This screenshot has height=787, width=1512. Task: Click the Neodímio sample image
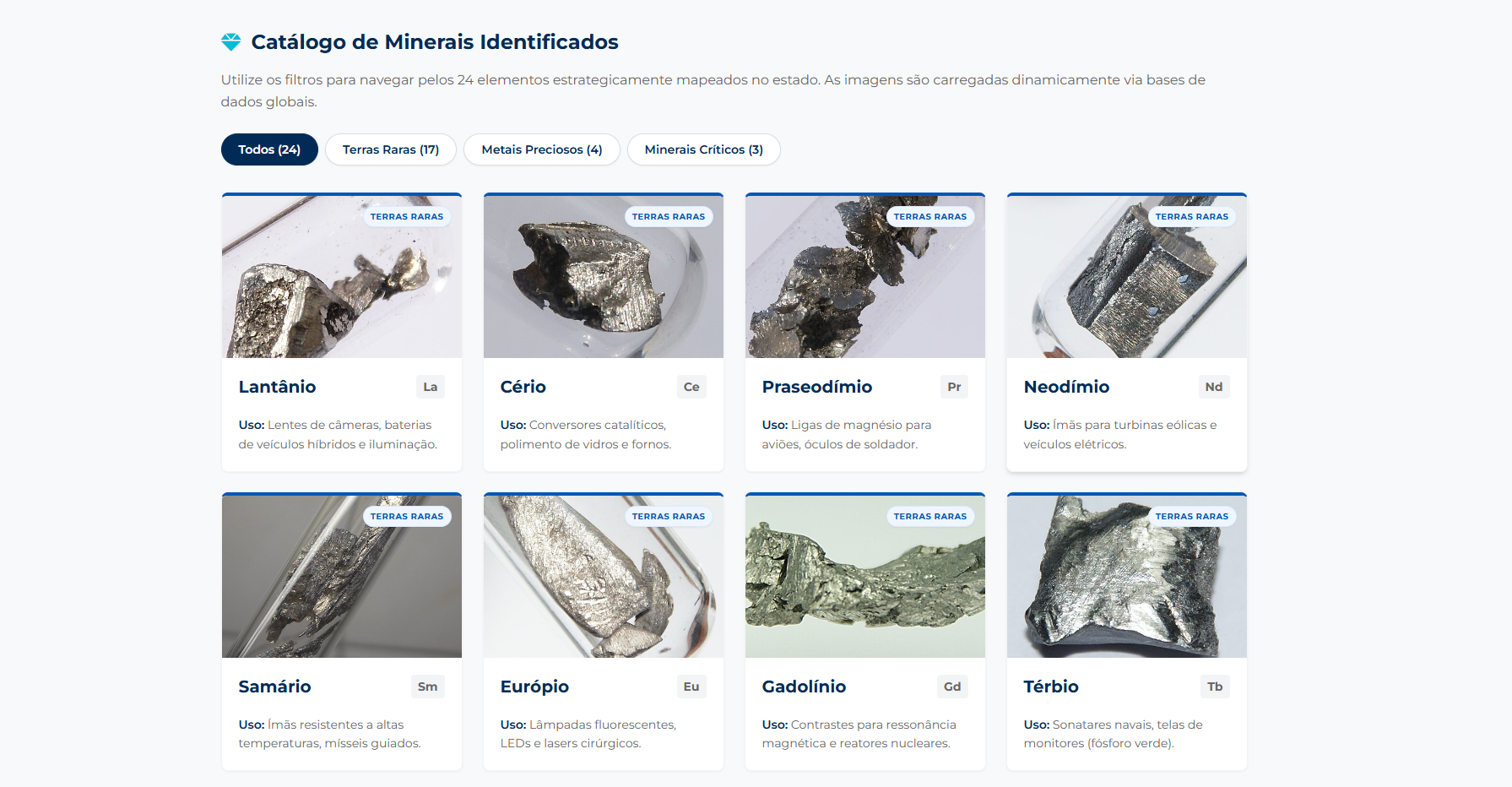[x=1127, y=277]
